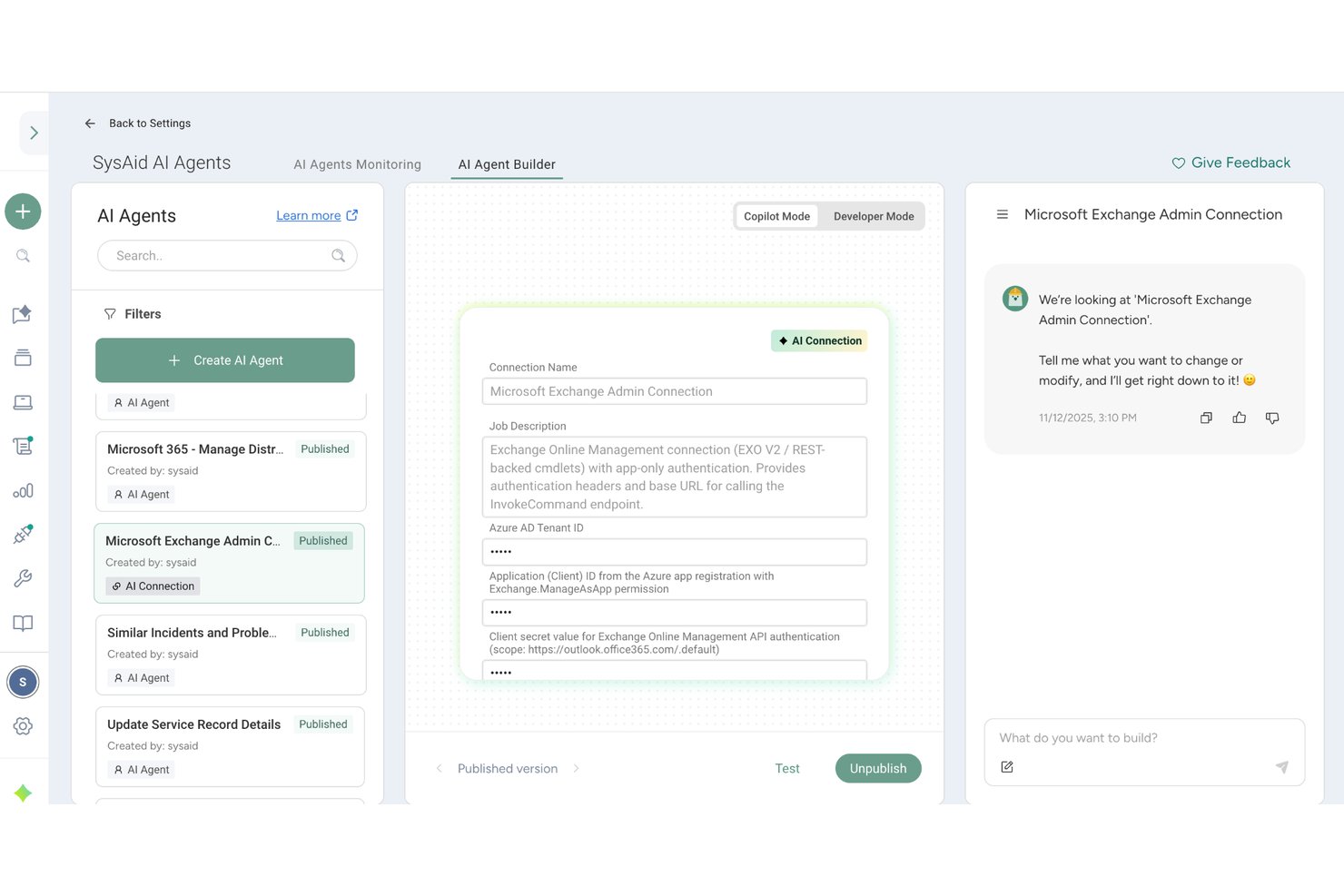1344x896 pixels.
Task: Click the Application (Client) ID masked field
Action: pos(675,613)
